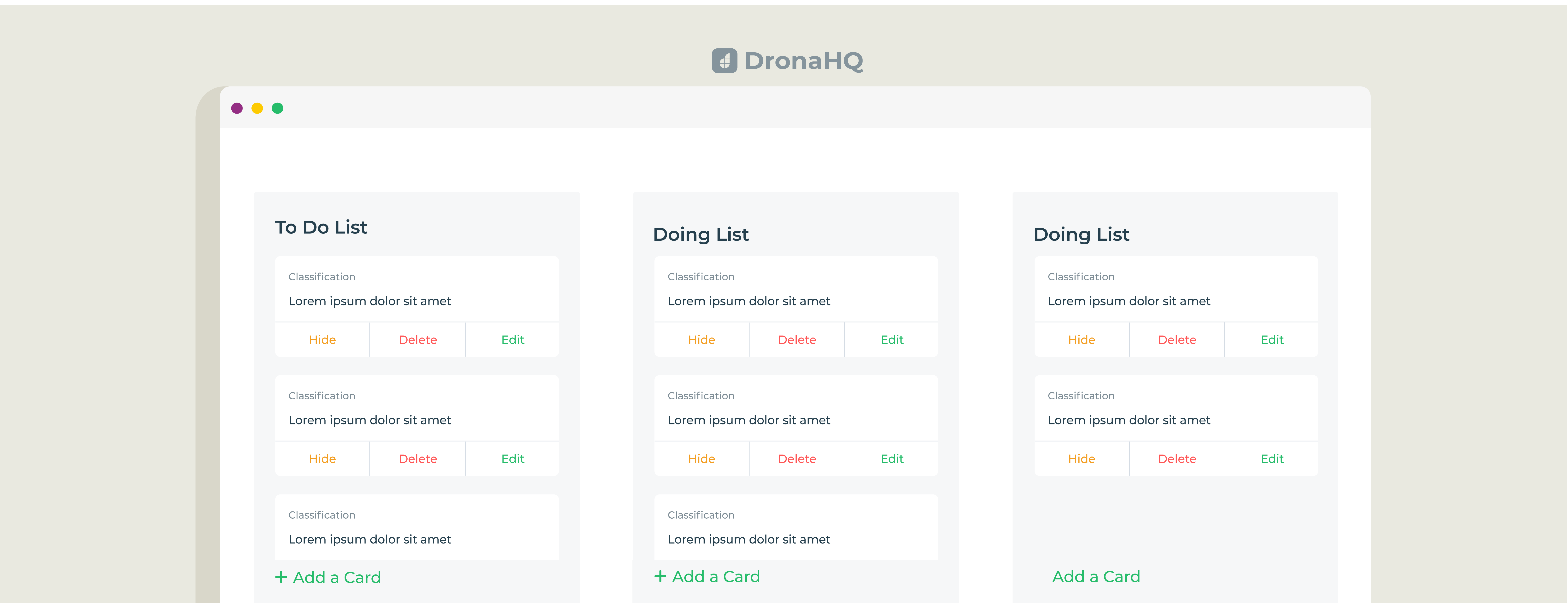Delete the second card in To Do List
This screenshot has width=1568, height=603.
click(x=418, y=459)
